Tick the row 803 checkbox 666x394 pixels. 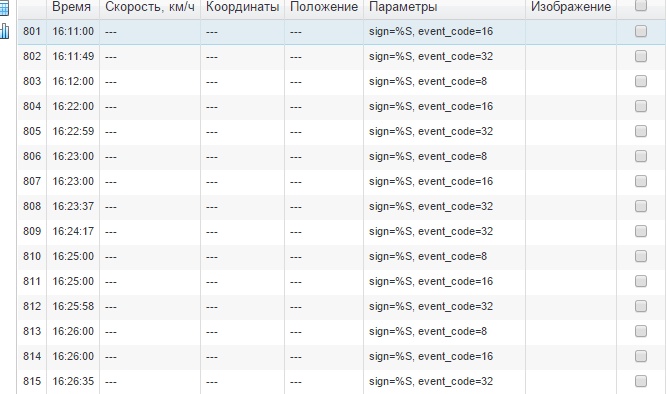(641, 81)
